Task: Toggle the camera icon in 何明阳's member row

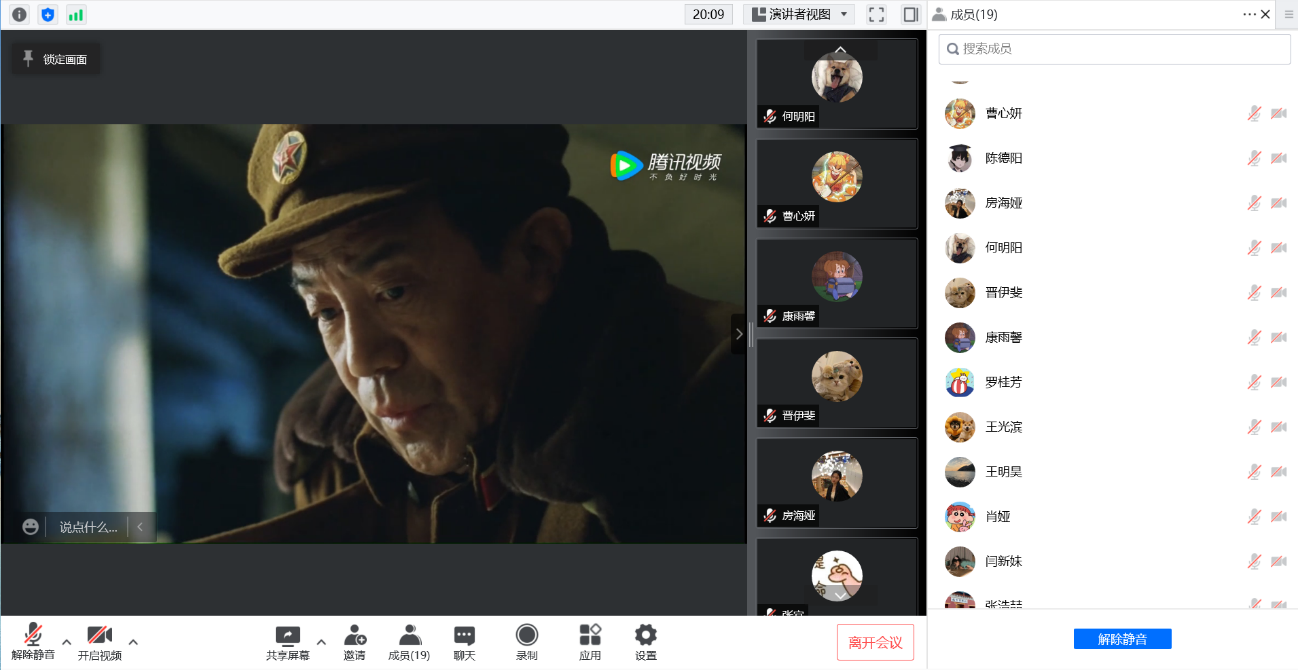Action: pyautogui.click(x=1278, y=247)
